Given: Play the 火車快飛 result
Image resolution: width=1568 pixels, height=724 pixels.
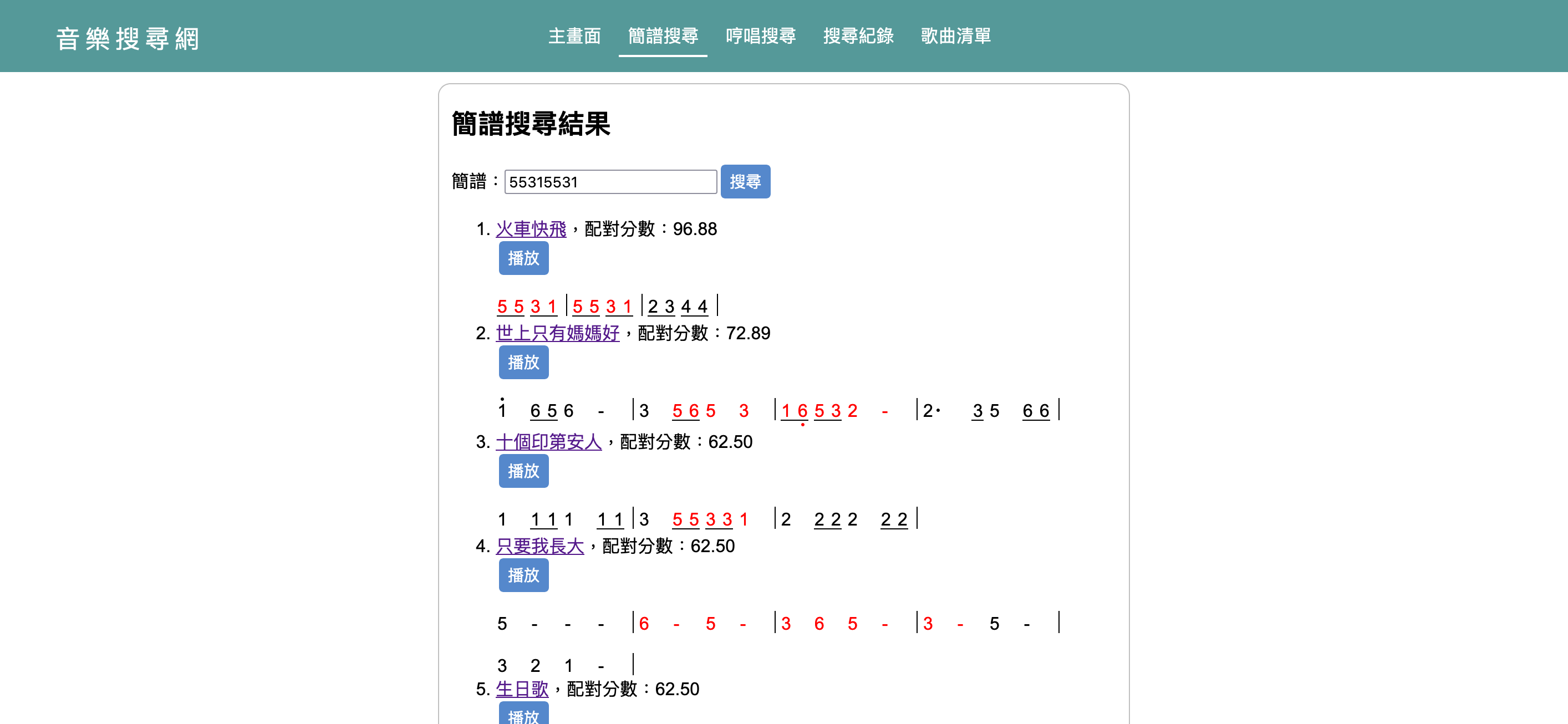Looking at the screenshot, I should 523,258.
